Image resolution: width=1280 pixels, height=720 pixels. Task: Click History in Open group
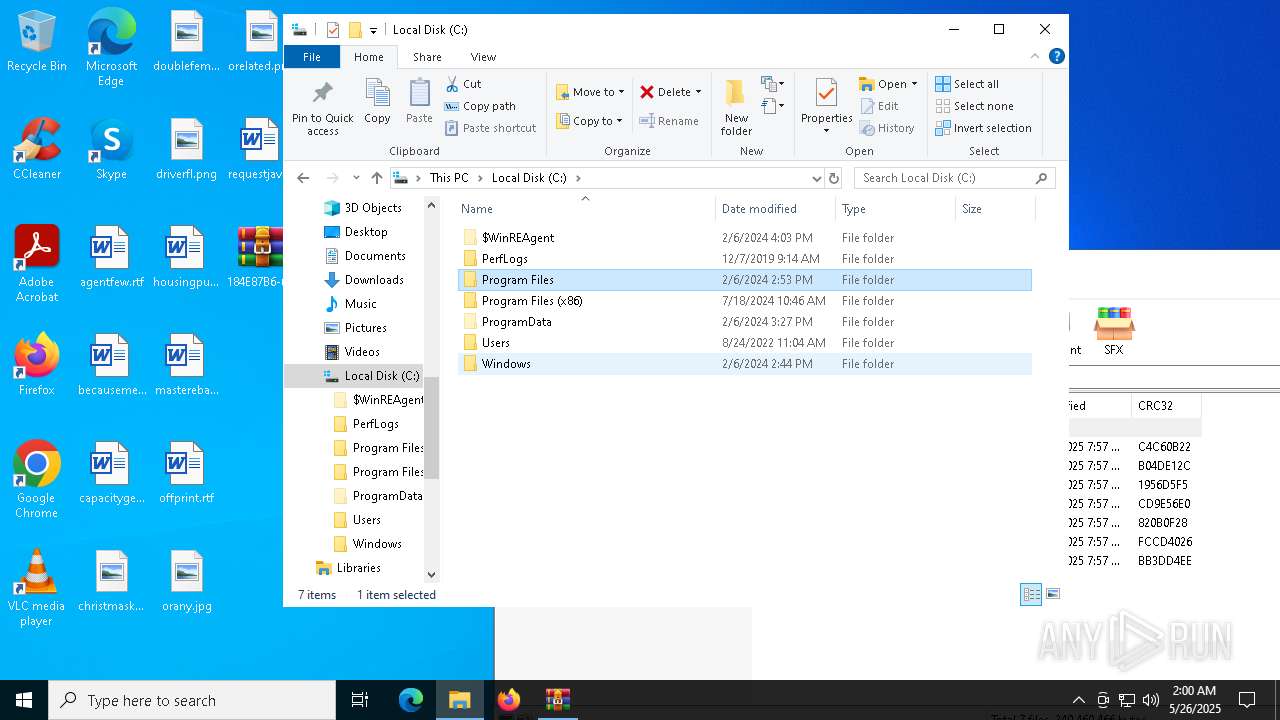pos(887,128)
